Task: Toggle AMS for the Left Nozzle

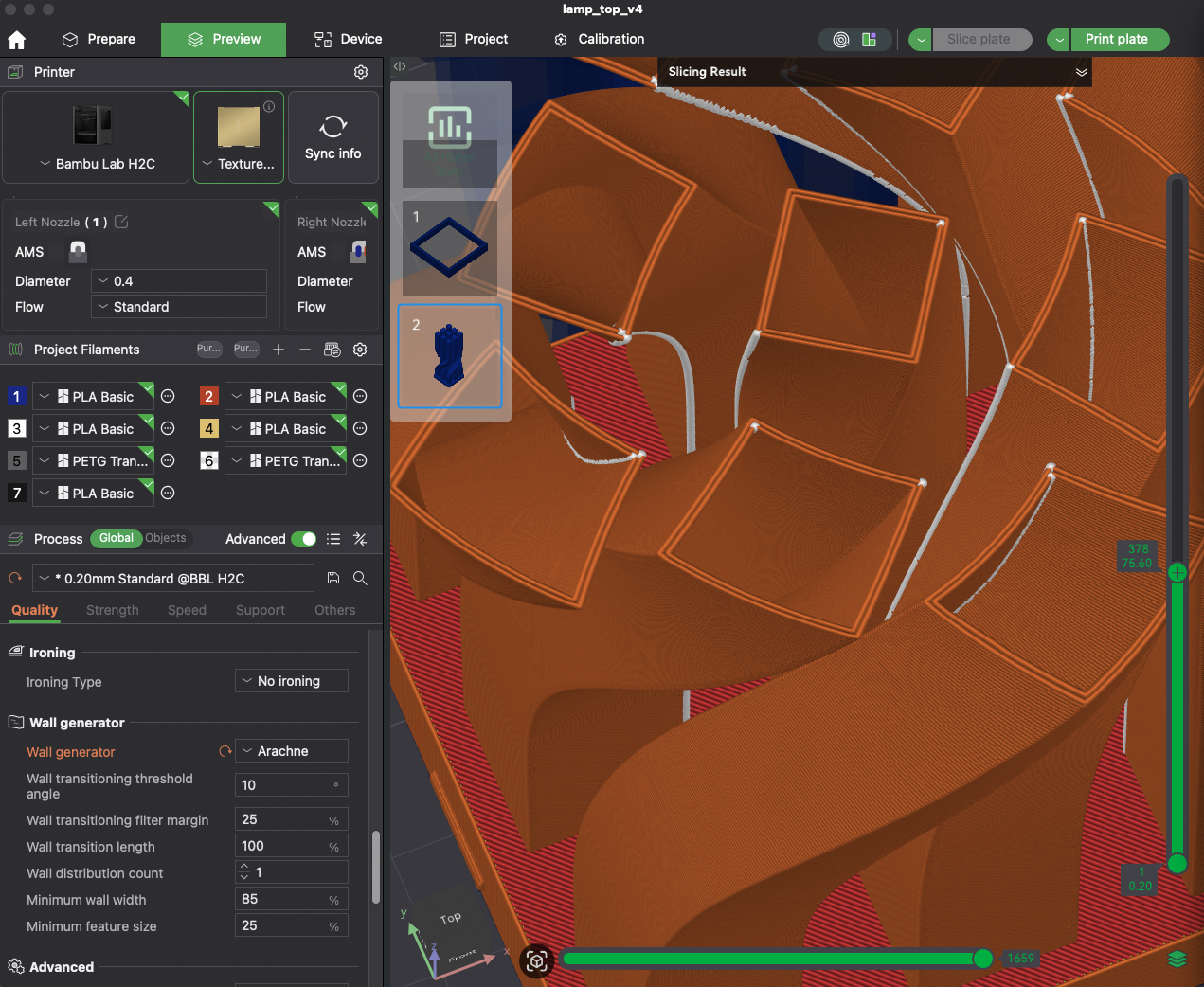Action: [x=76, y=252]
